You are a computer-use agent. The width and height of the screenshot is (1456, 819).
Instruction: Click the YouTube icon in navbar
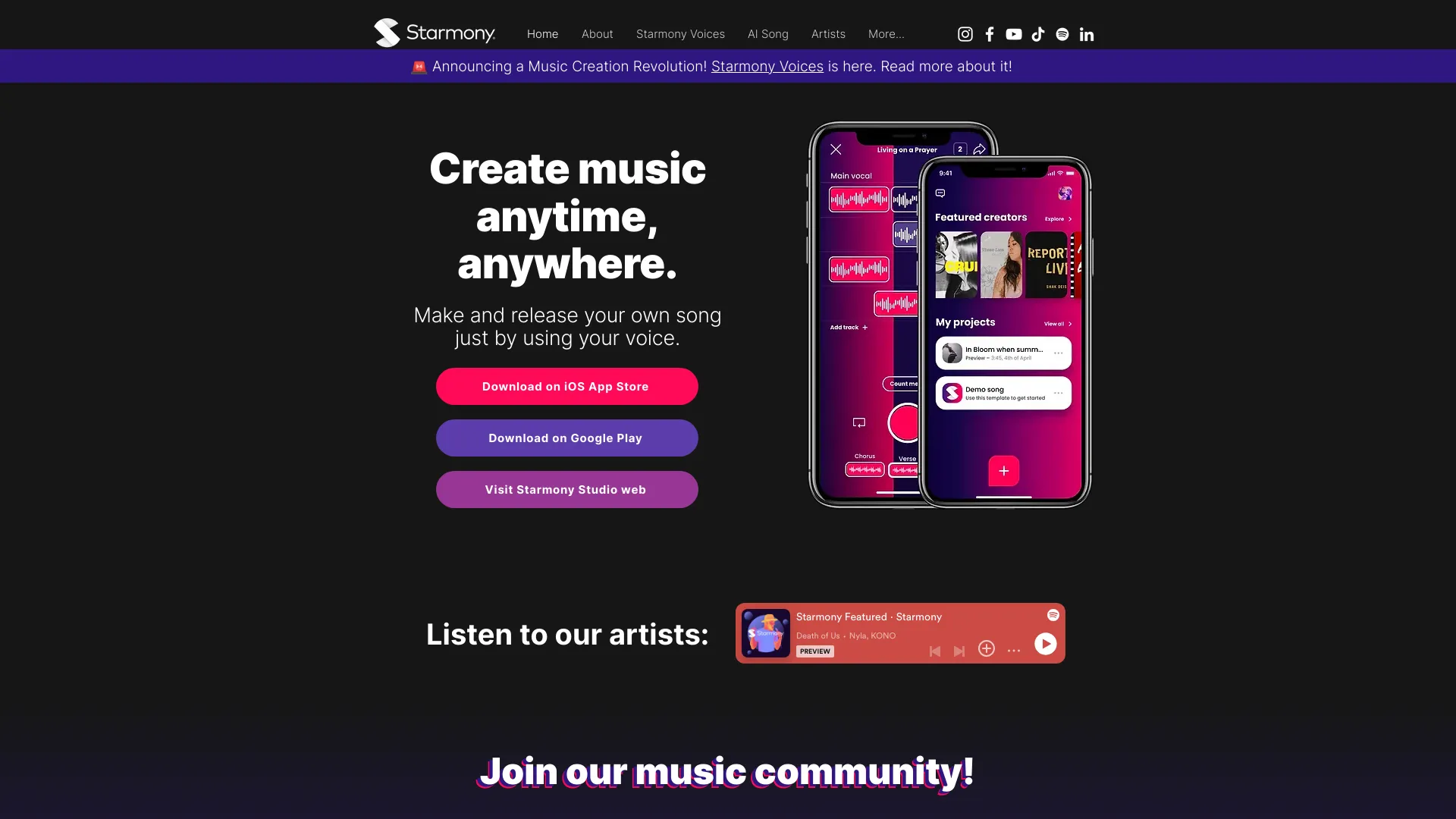pos(1013,34)
